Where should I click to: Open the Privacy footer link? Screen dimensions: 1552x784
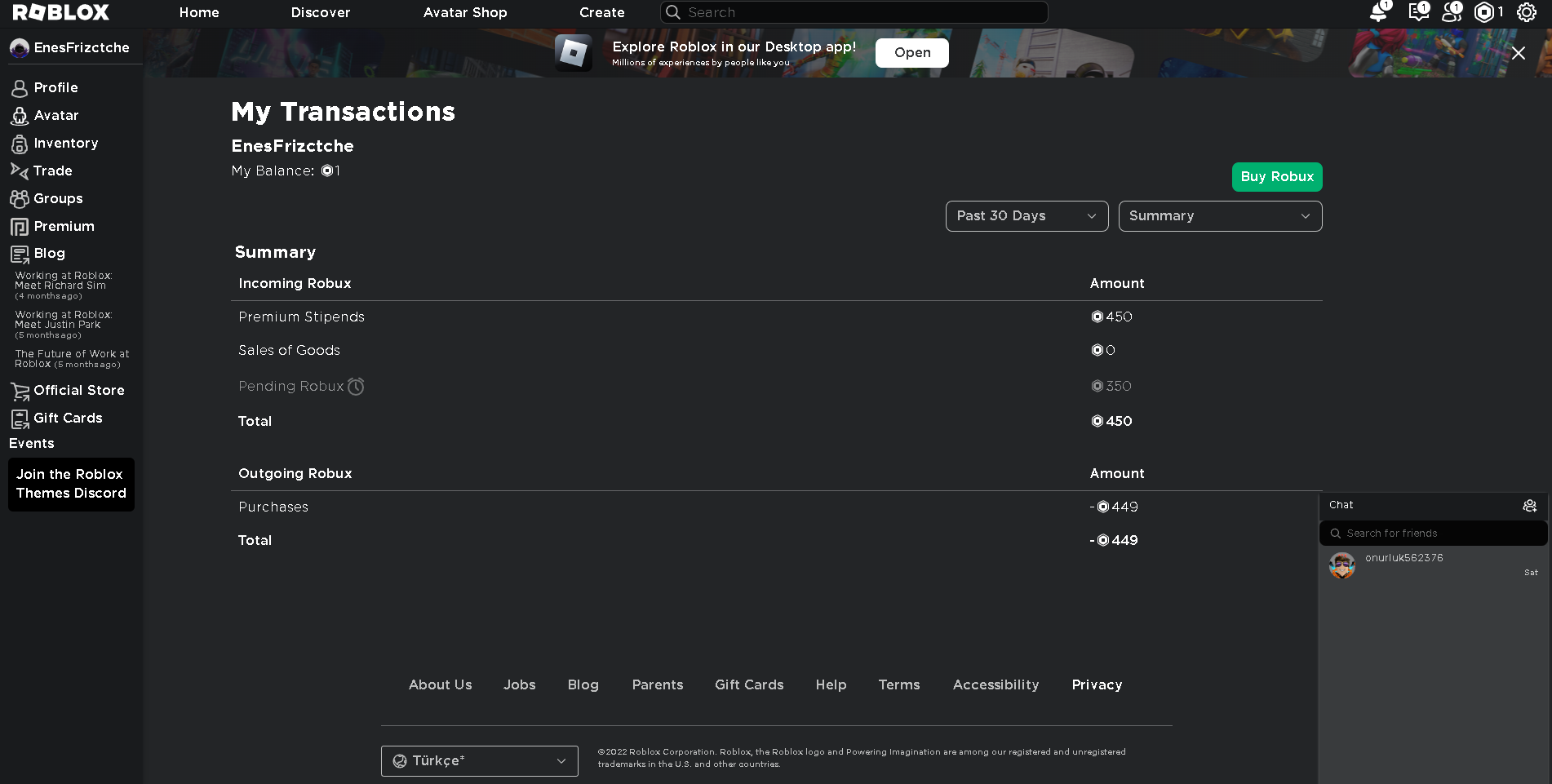click(1097, 685)
